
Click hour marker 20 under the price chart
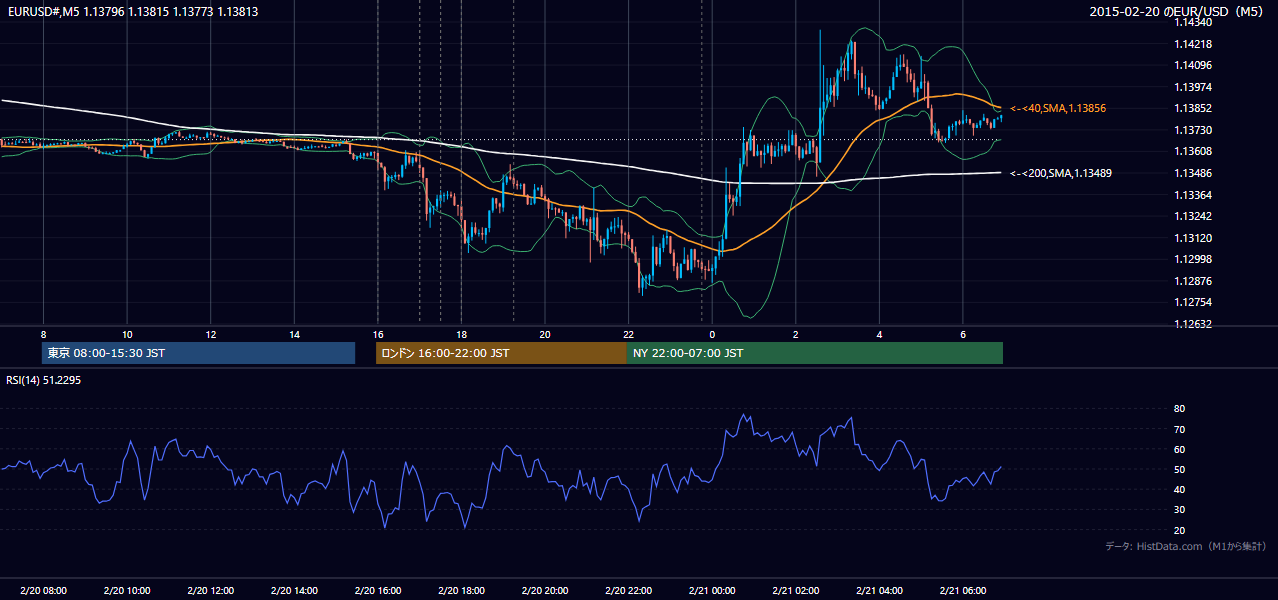(x=544, y=334)
